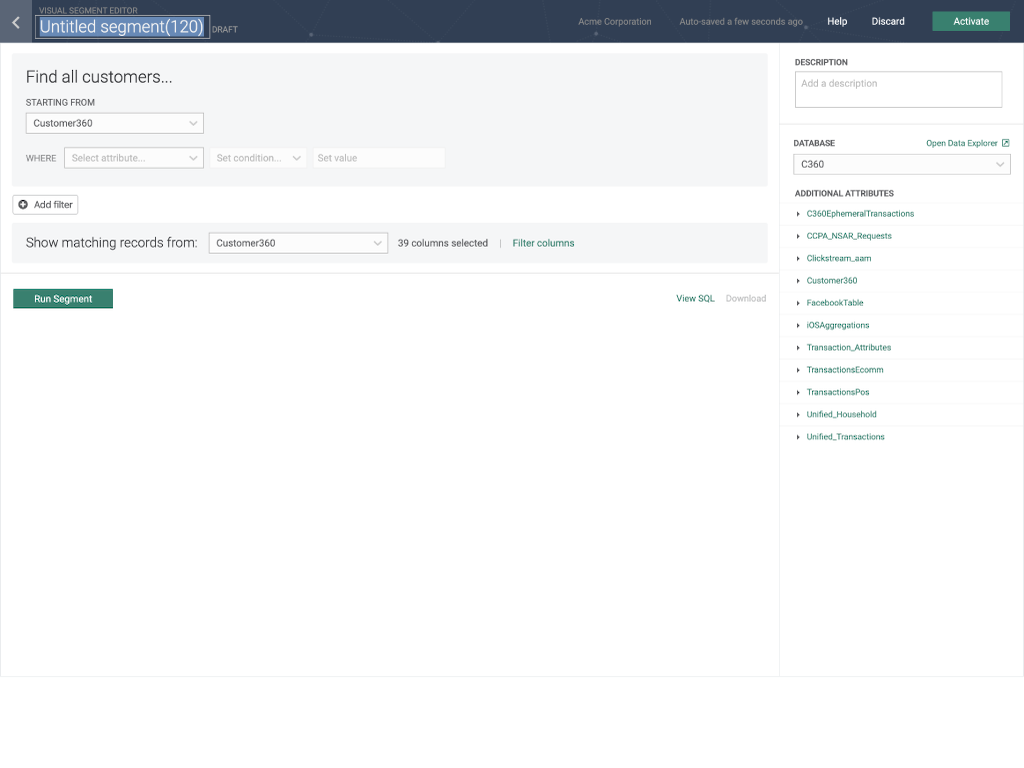Open the Show matching records dropdown
Image resolution: width=1024 pixels, height=768 pixels.
pos(298,243)
